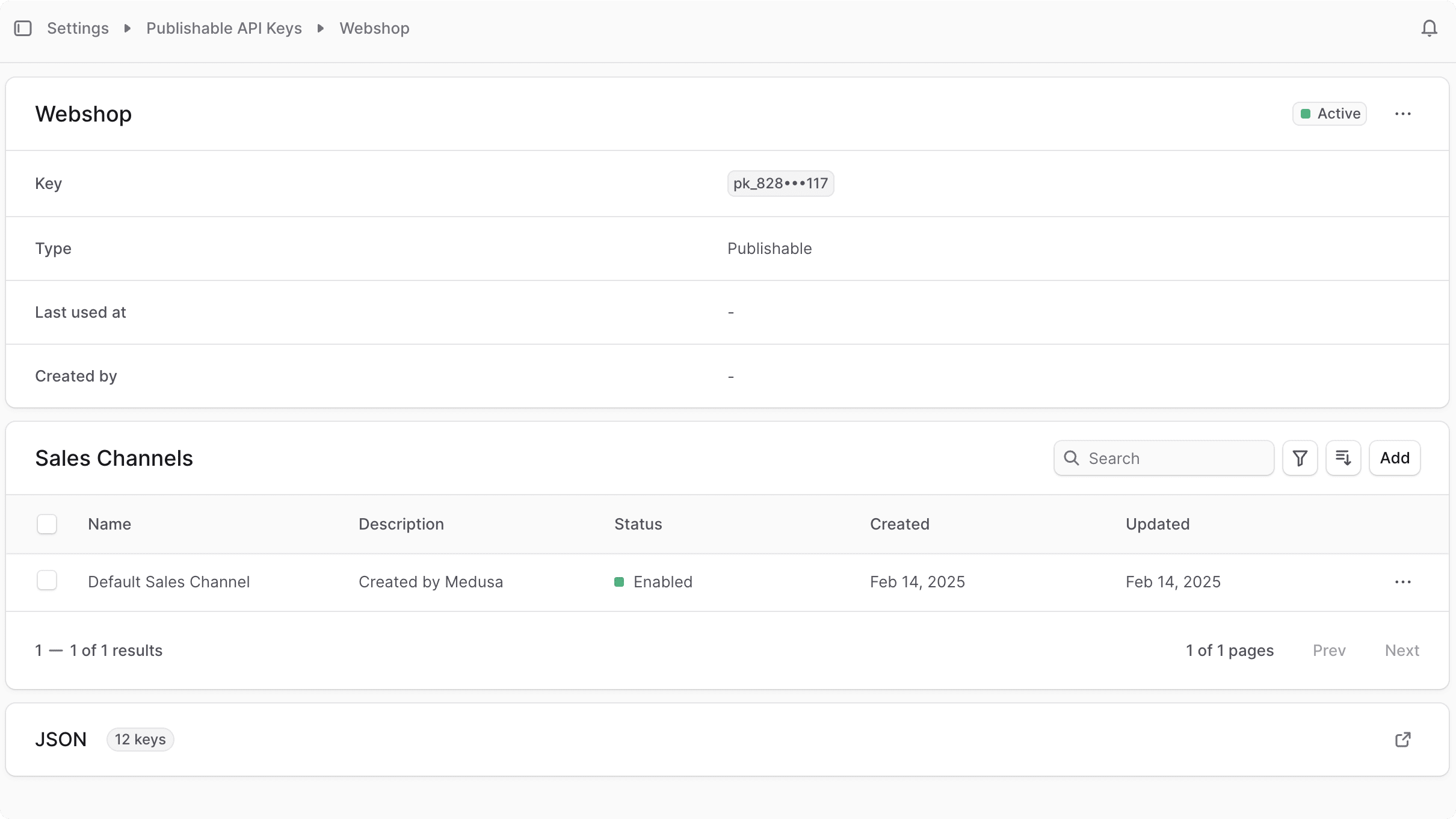Toggle the sidebar panel icon
This screenshot has width=1456, height=819.
[23, 28]
